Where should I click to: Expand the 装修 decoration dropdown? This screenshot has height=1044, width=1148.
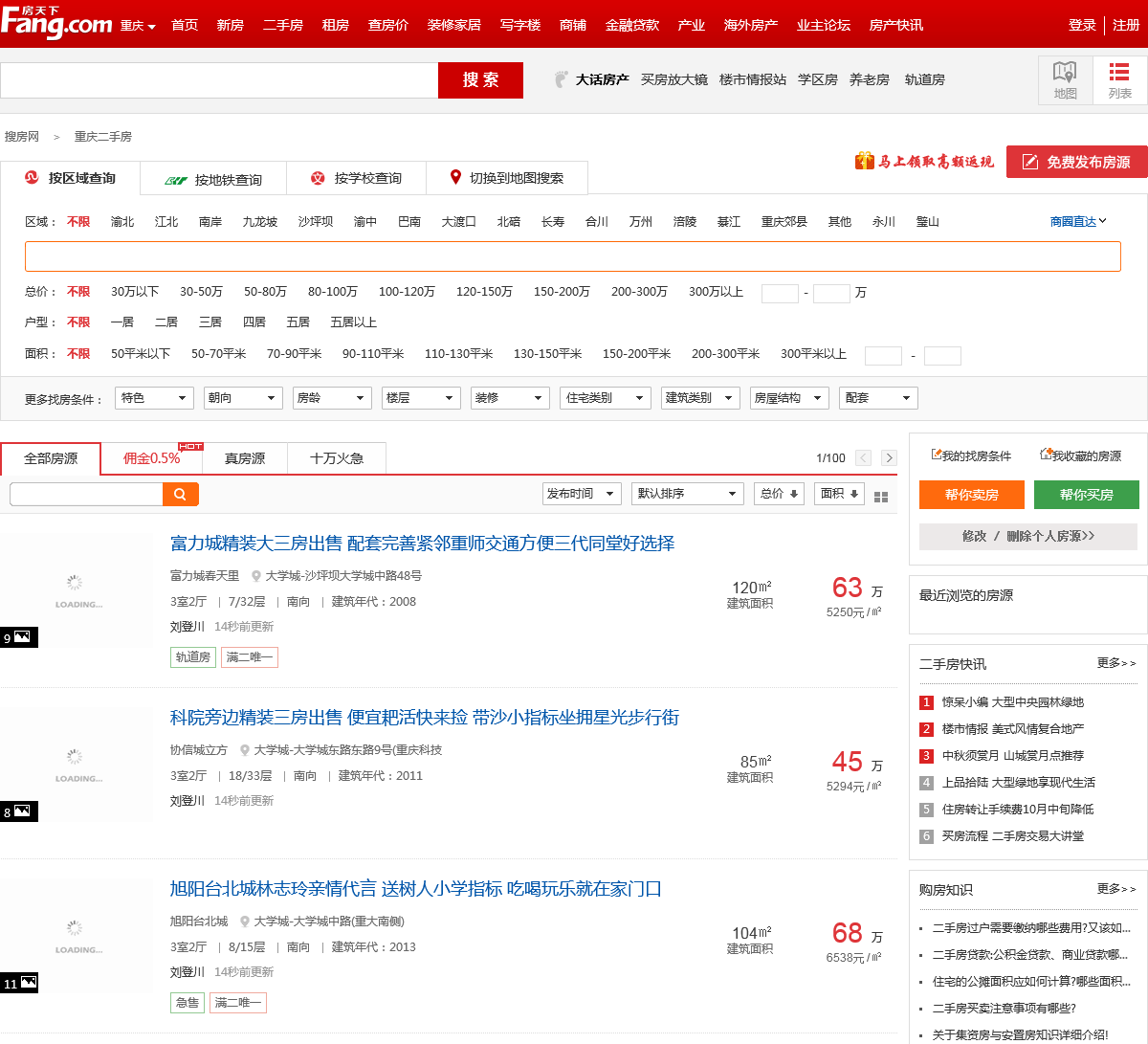(510, 398)
